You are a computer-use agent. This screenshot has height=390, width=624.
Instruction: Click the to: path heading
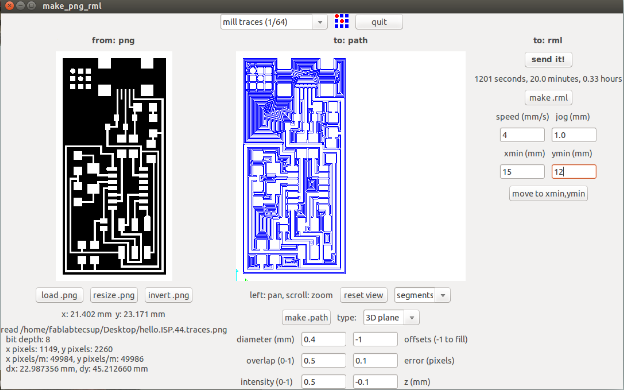coord(351,40)
